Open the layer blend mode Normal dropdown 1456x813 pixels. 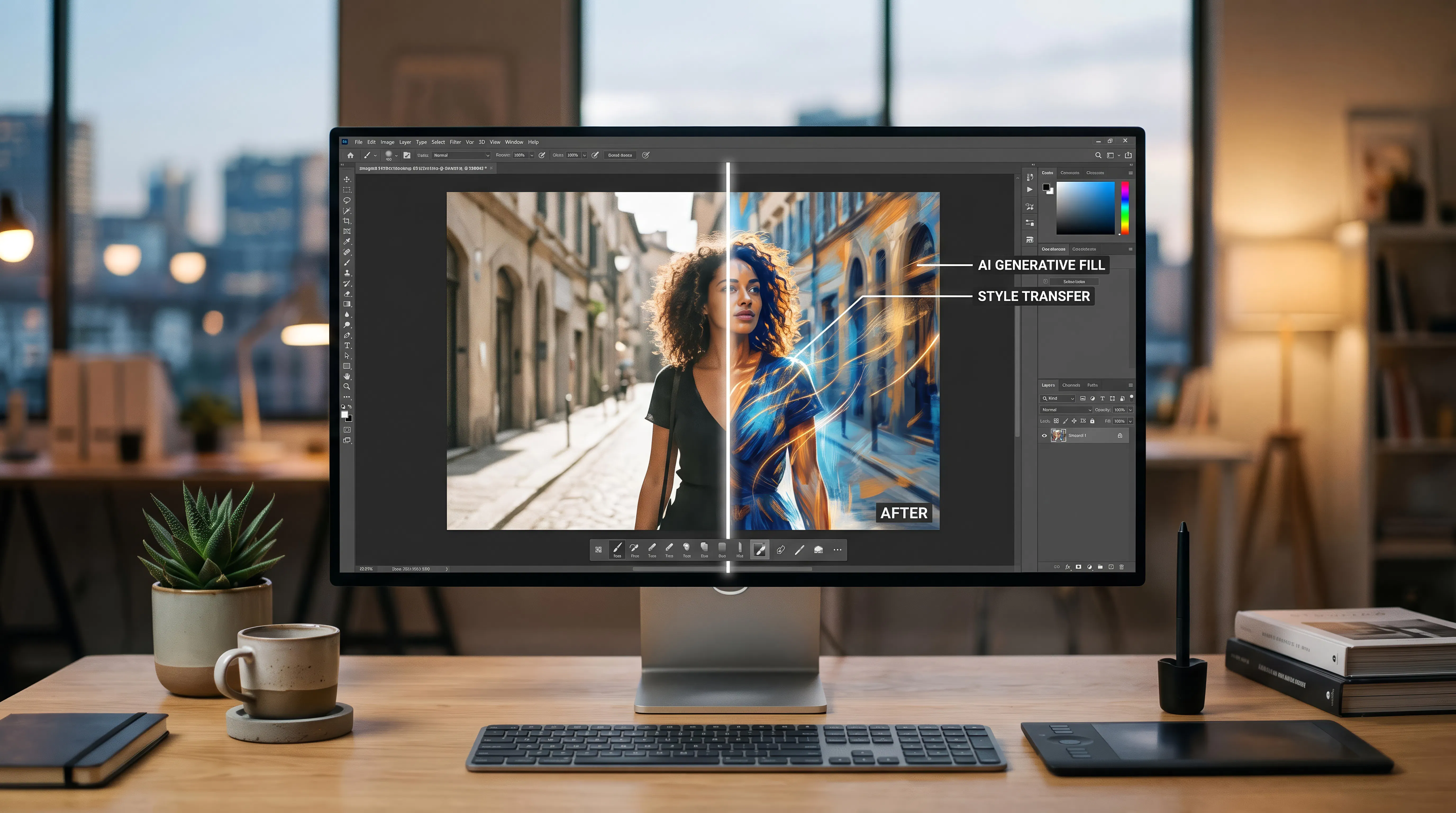(1066, 410)
